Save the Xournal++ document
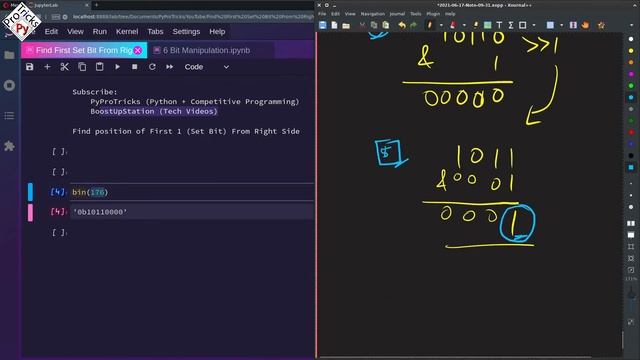This screenshot has width=640, height=360. [322, 25]
